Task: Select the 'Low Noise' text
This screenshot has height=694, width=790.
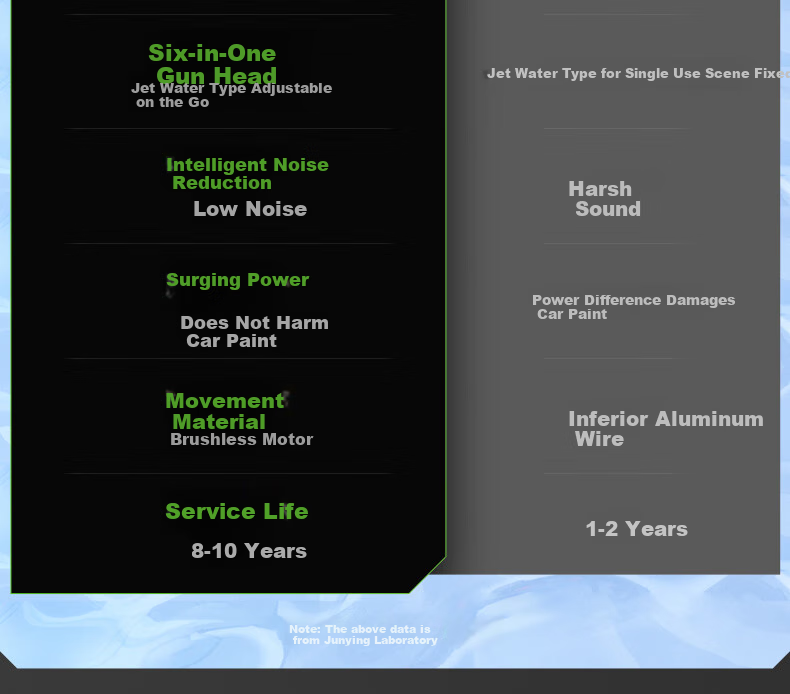Action: [x=250, y=209]
